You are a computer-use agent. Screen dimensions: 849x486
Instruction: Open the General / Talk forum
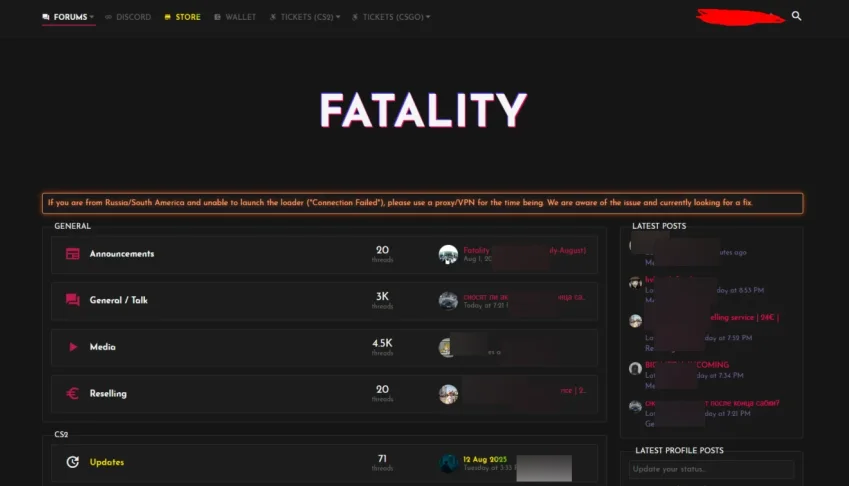click(119, 300)
